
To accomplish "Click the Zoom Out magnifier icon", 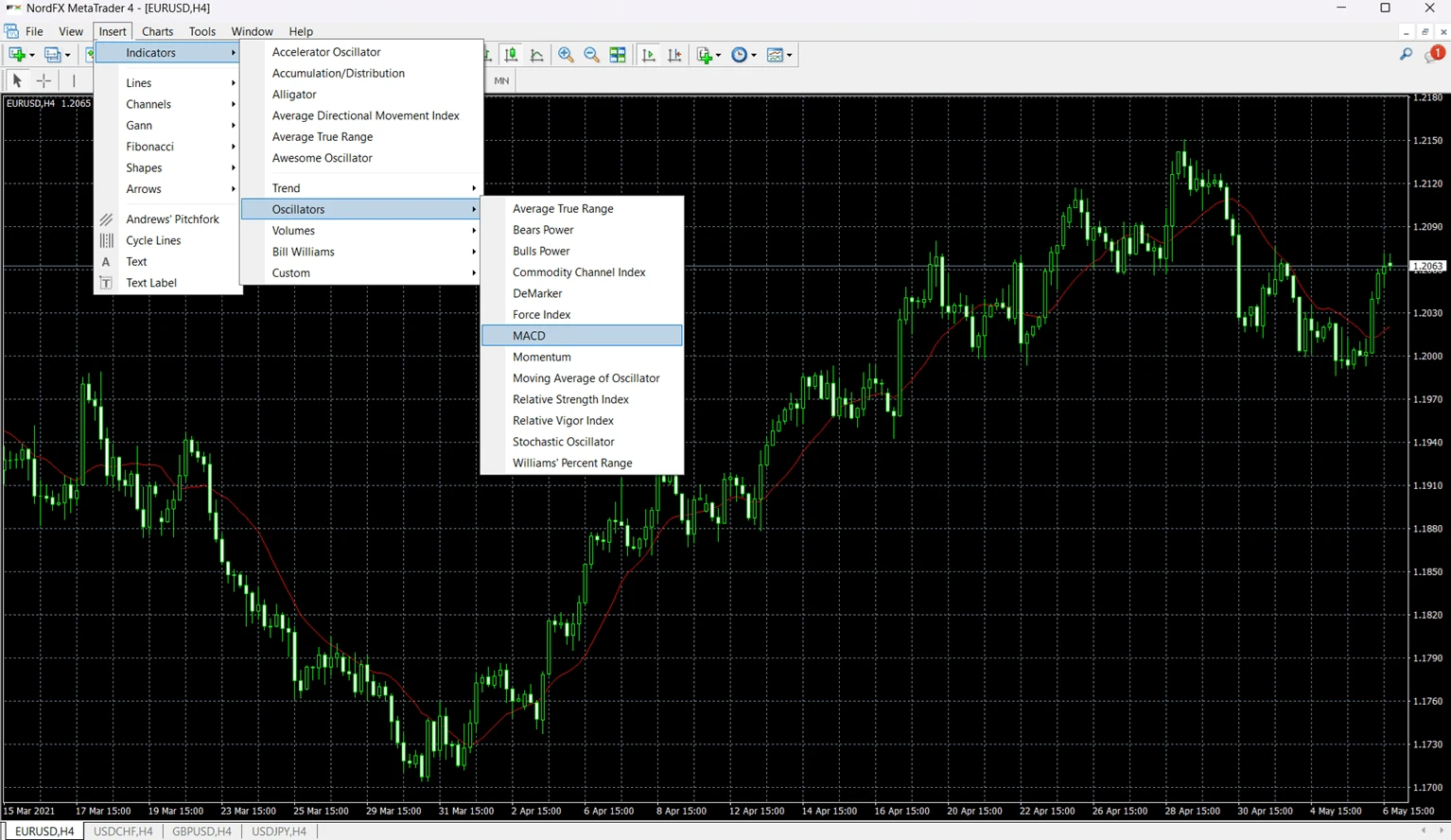I will 591,55.
